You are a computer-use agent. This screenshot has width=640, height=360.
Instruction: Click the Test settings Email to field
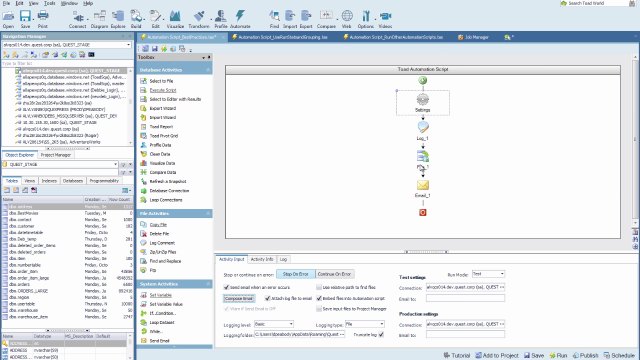[x=465, y=298]
